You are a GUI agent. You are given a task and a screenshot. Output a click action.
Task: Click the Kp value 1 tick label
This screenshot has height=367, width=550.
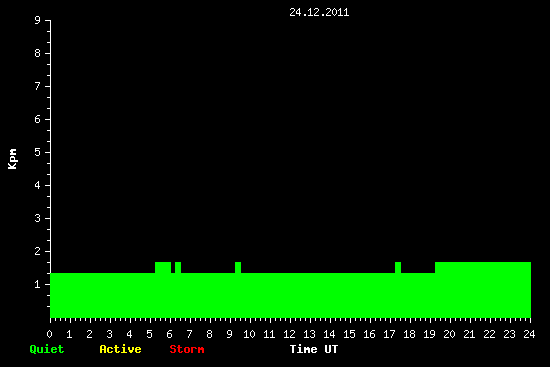[x=38, y=285]
